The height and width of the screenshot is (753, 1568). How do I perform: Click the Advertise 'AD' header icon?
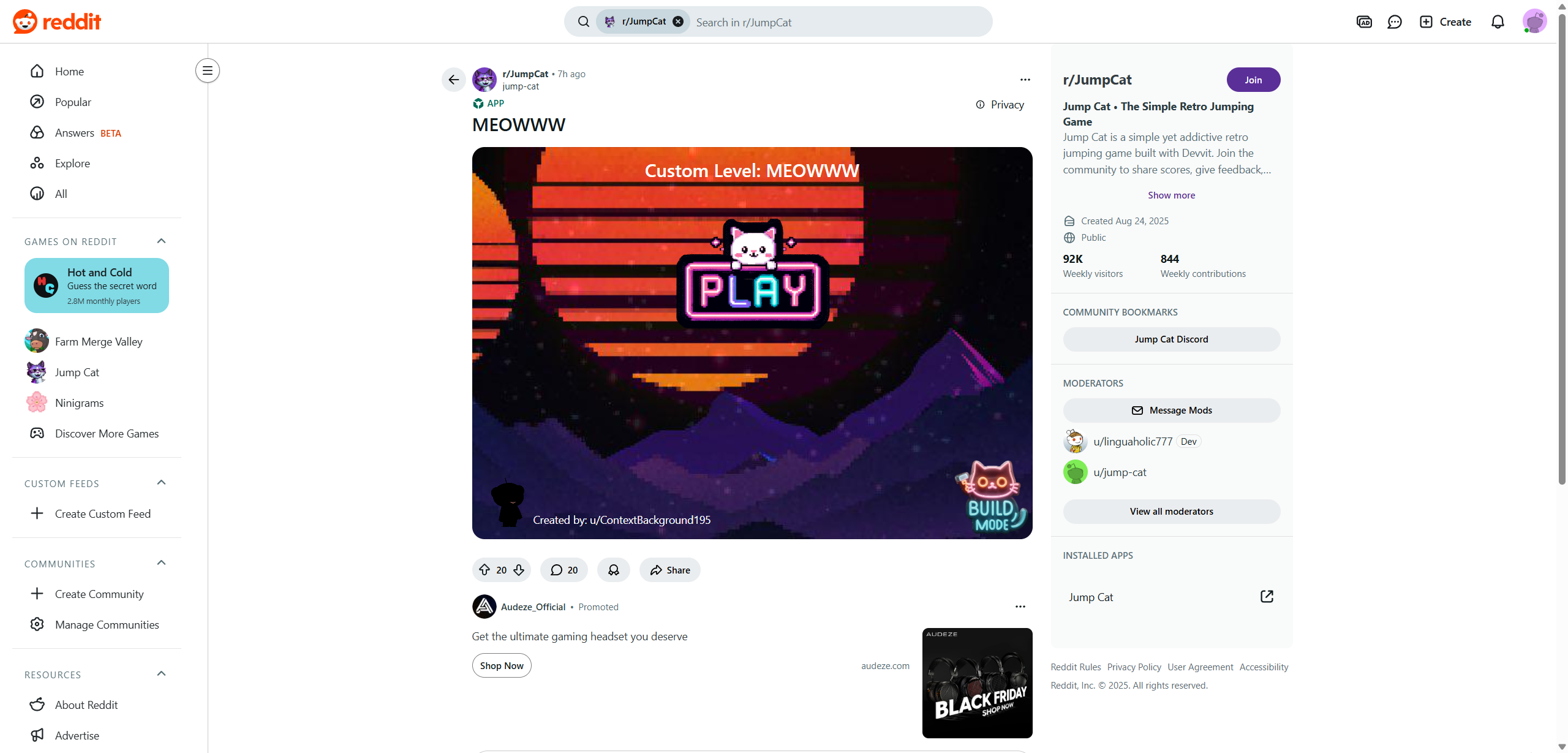[x=1364, y=22]
